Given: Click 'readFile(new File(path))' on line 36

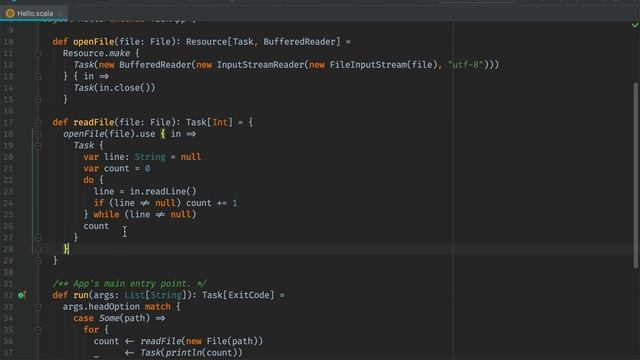Looking at the screenshot, I should (202, 341).
